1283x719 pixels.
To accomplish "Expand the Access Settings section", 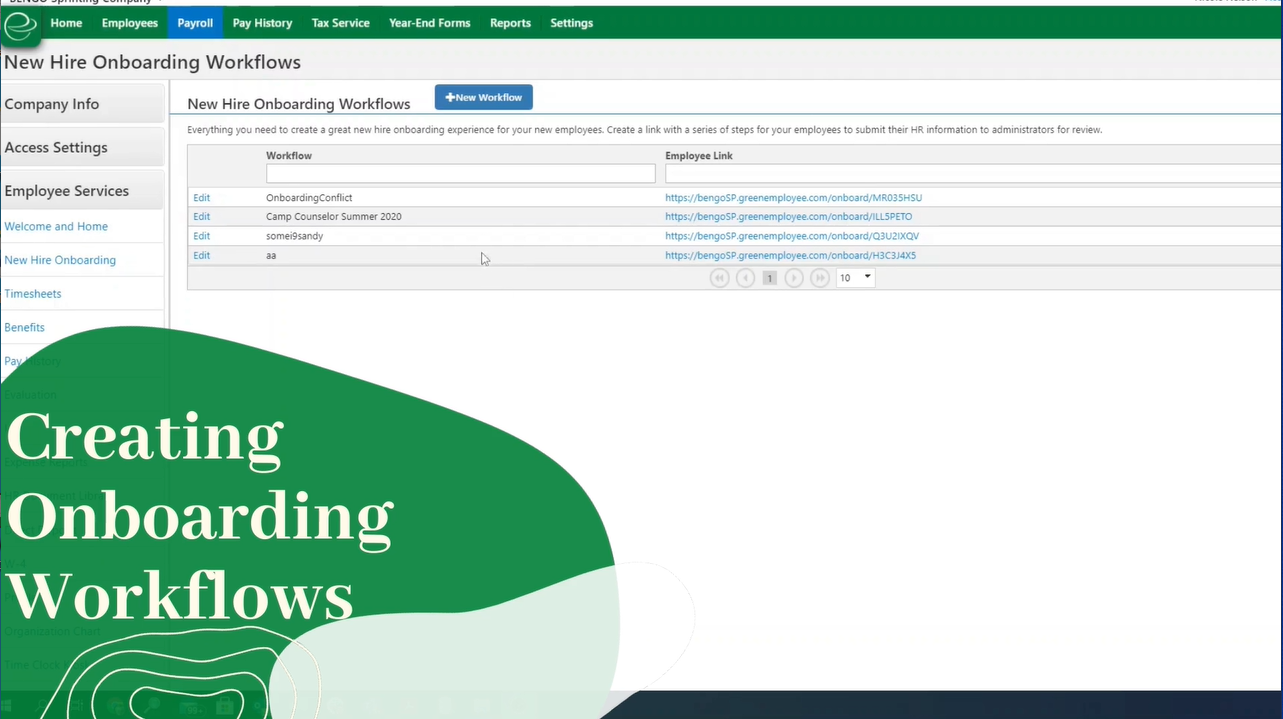I will point(83,147).
